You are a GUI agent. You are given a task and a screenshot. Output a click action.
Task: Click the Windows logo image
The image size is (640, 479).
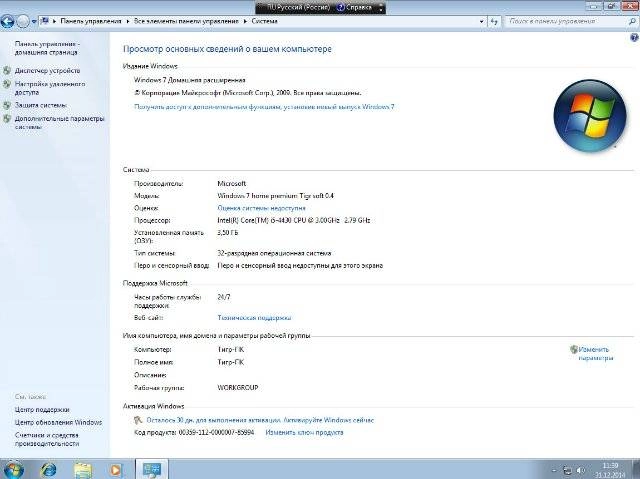coord(590,116)
